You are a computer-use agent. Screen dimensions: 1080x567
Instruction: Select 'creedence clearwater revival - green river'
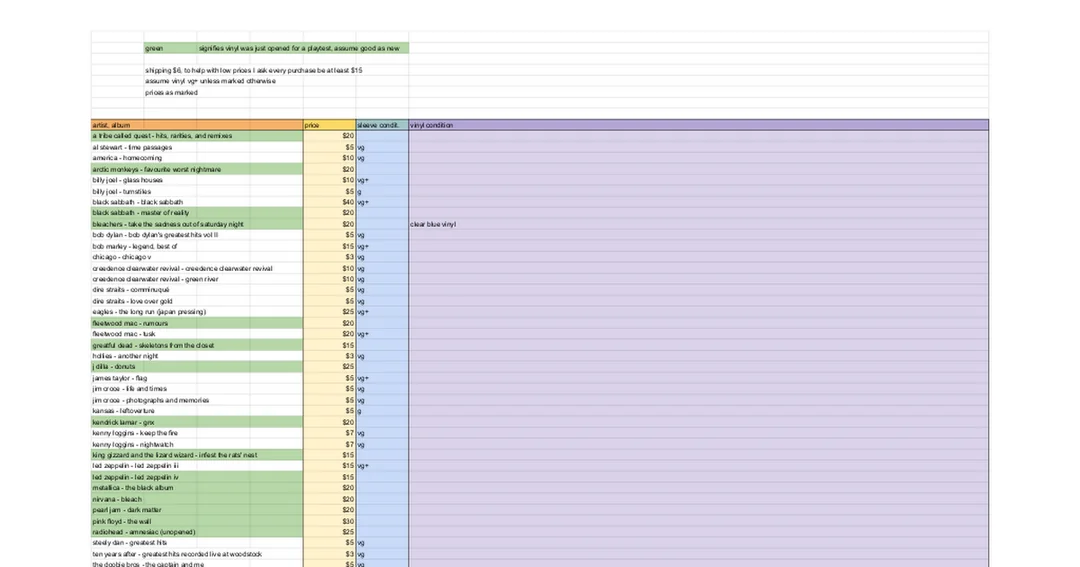(197, 279)
